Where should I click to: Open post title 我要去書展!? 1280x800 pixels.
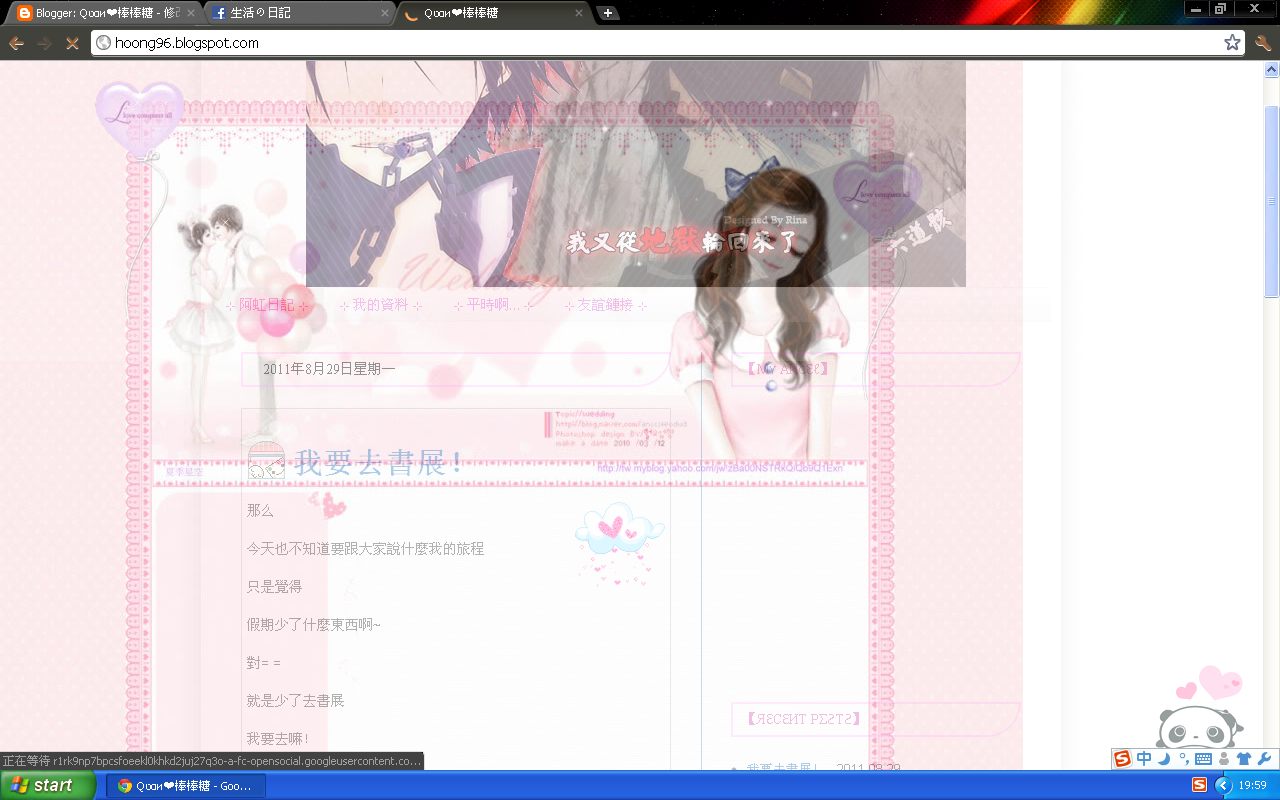point(377,462)
